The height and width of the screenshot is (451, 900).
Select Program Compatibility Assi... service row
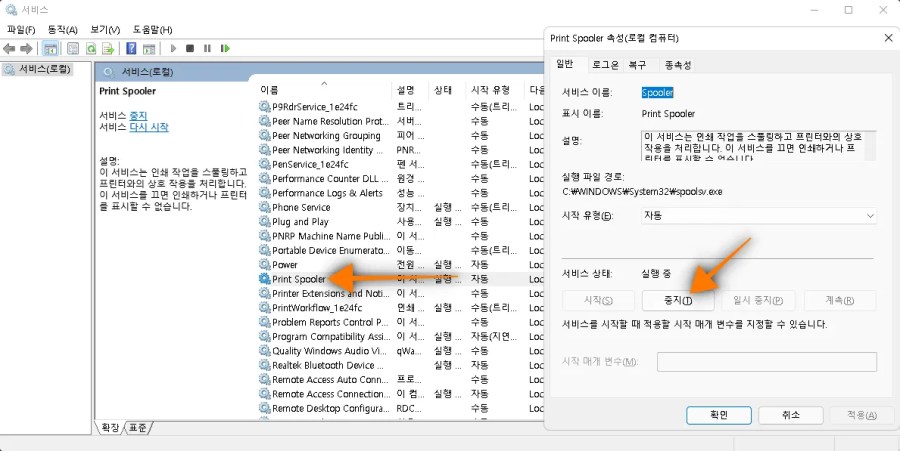400,336
